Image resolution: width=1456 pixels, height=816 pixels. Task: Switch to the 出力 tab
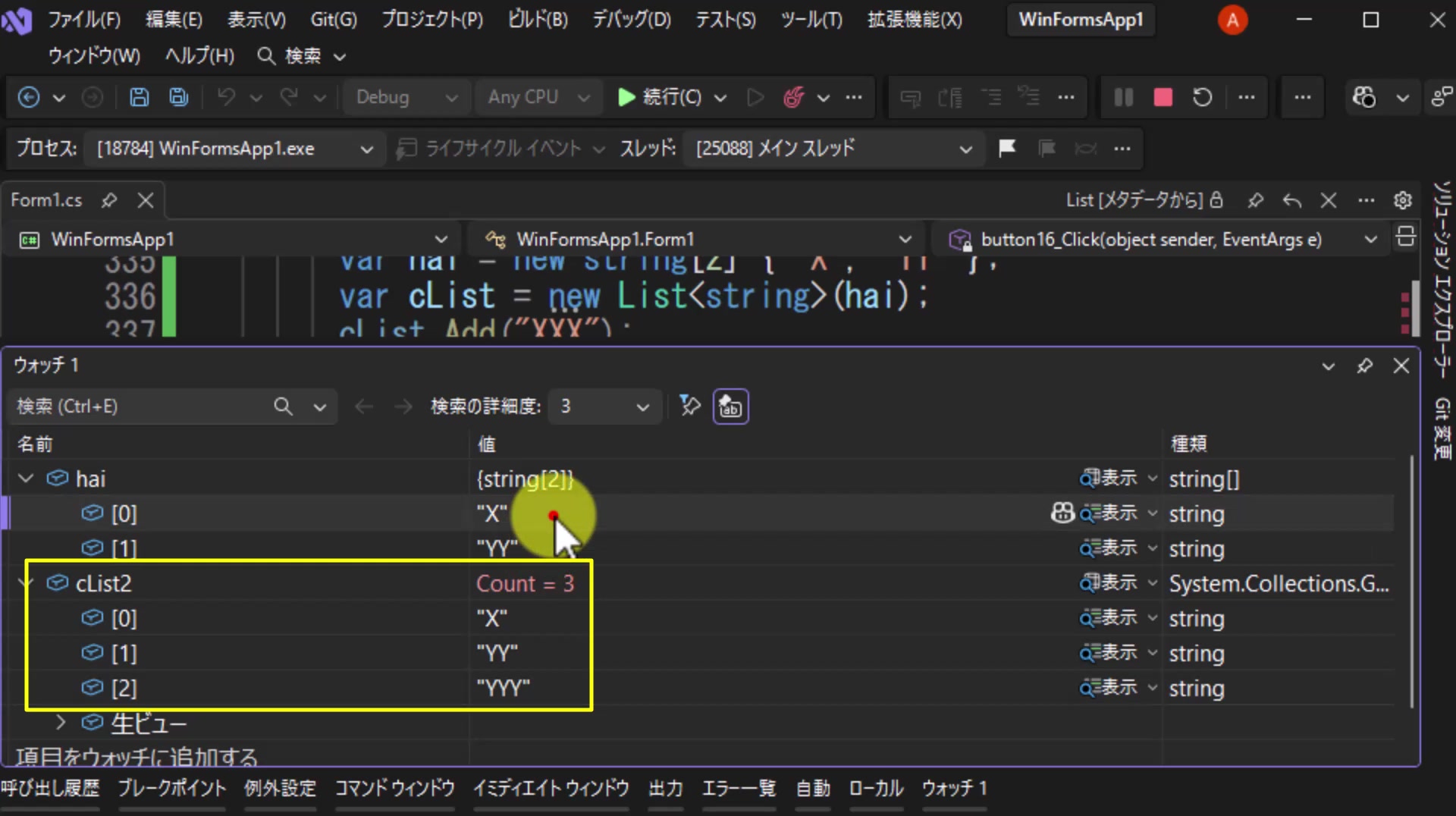point(666,789)
